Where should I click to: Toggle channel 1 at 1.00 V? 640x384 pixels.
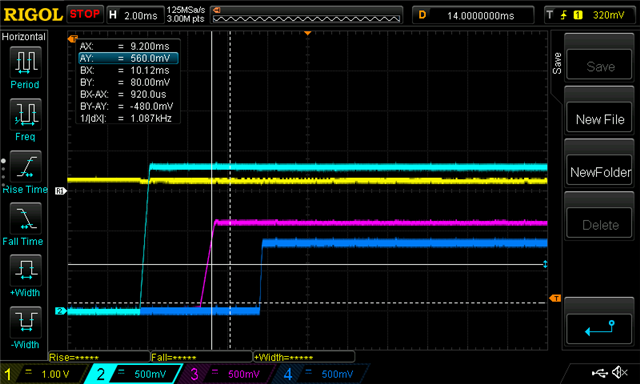[44, 374]
